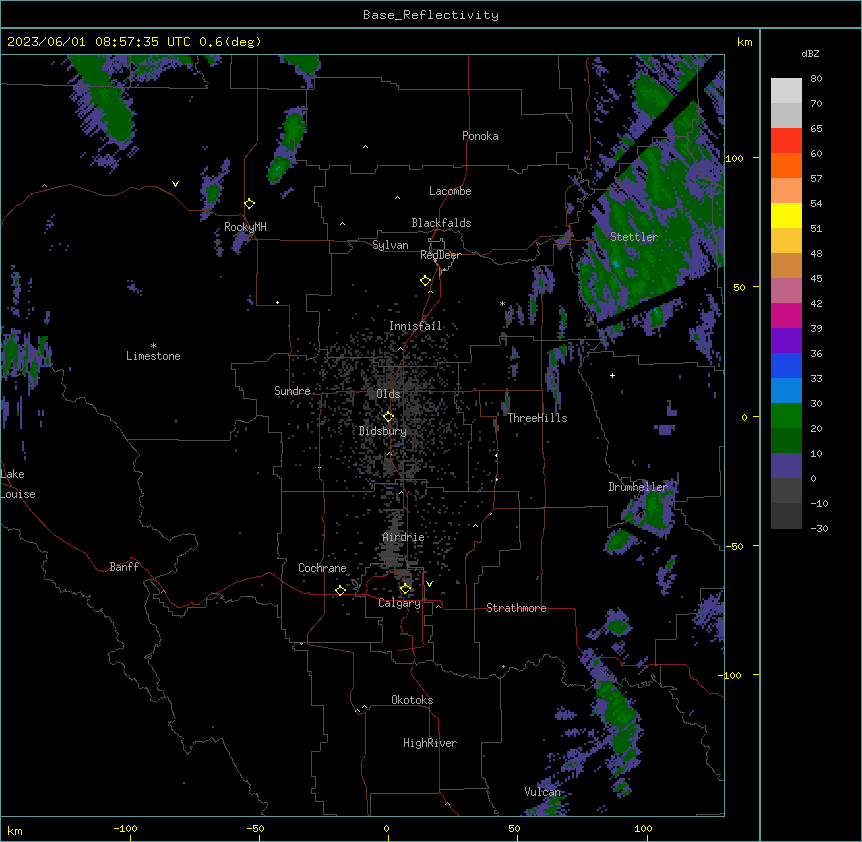The height and width of the screenshot is (842, 862).
Task: Click the Airdrie label
Action: (403, 537)
